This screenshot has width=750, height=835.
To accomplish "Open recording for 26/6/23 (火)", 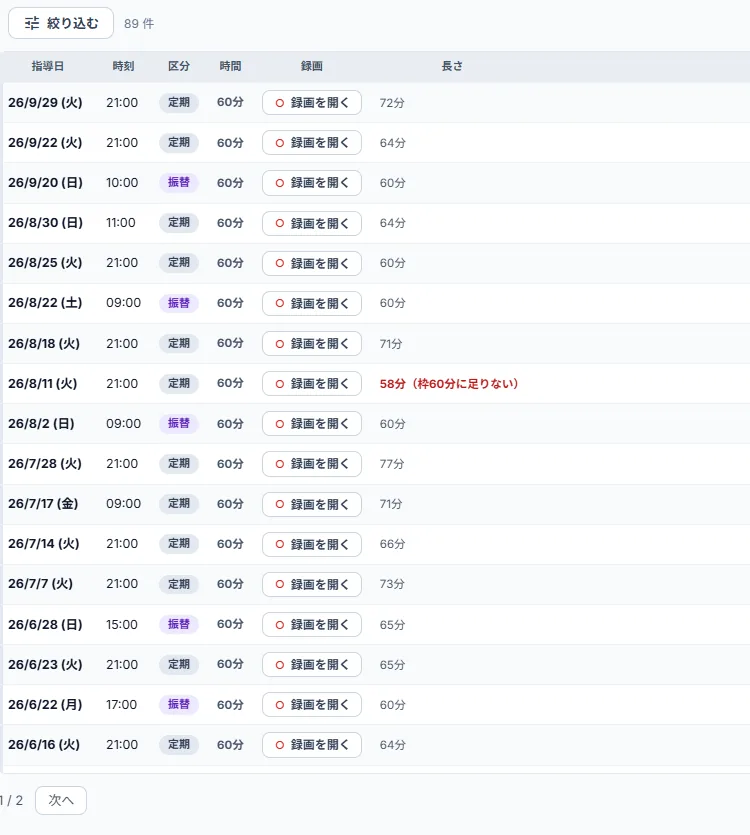I will point(312,664).
